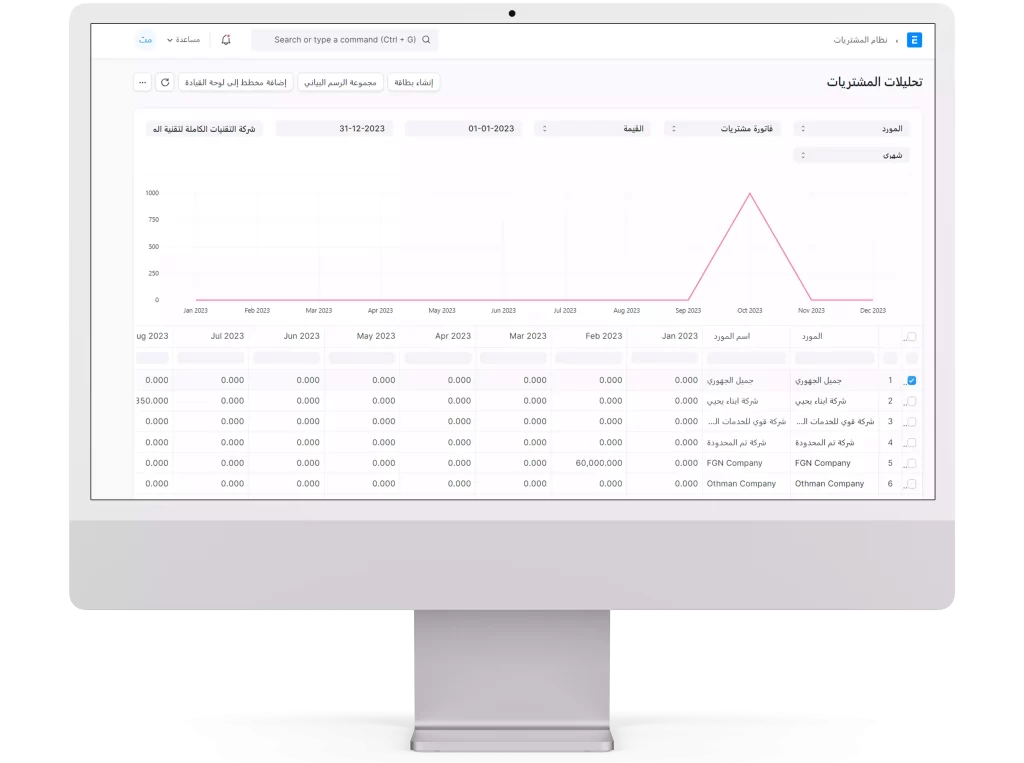
Task: Click the blue ERPNext logo icon
Action: coord(913,40)
